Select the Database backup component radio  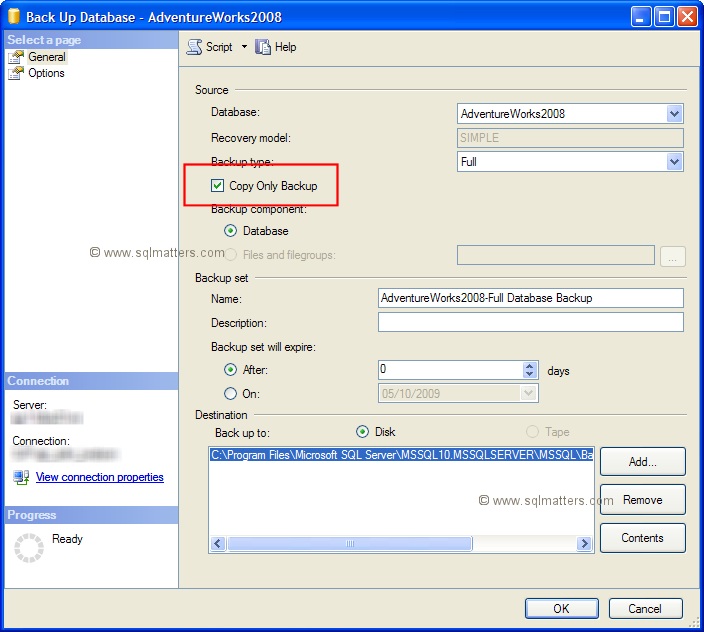coord(230,231)
